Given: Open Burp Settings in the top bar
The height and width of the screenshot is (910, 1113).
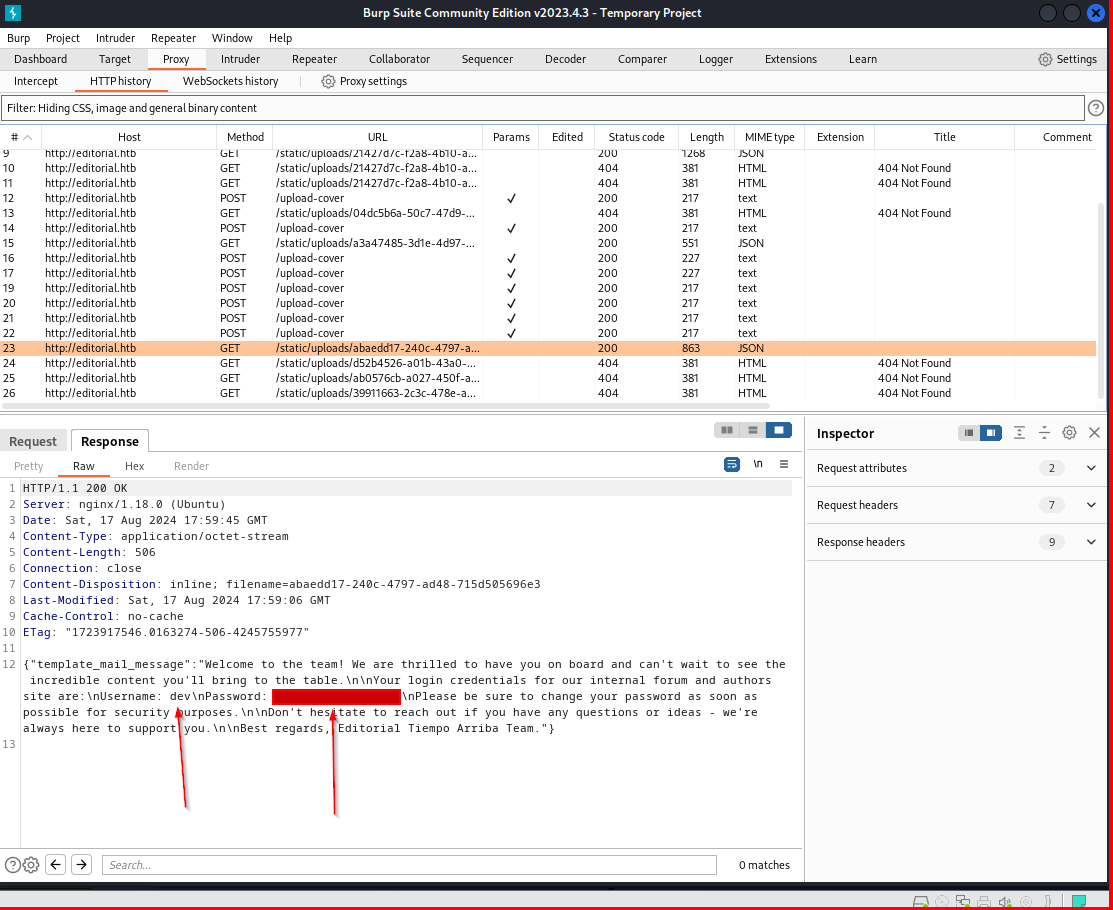Looking at the screenshot, I should tap(1068, 59).
